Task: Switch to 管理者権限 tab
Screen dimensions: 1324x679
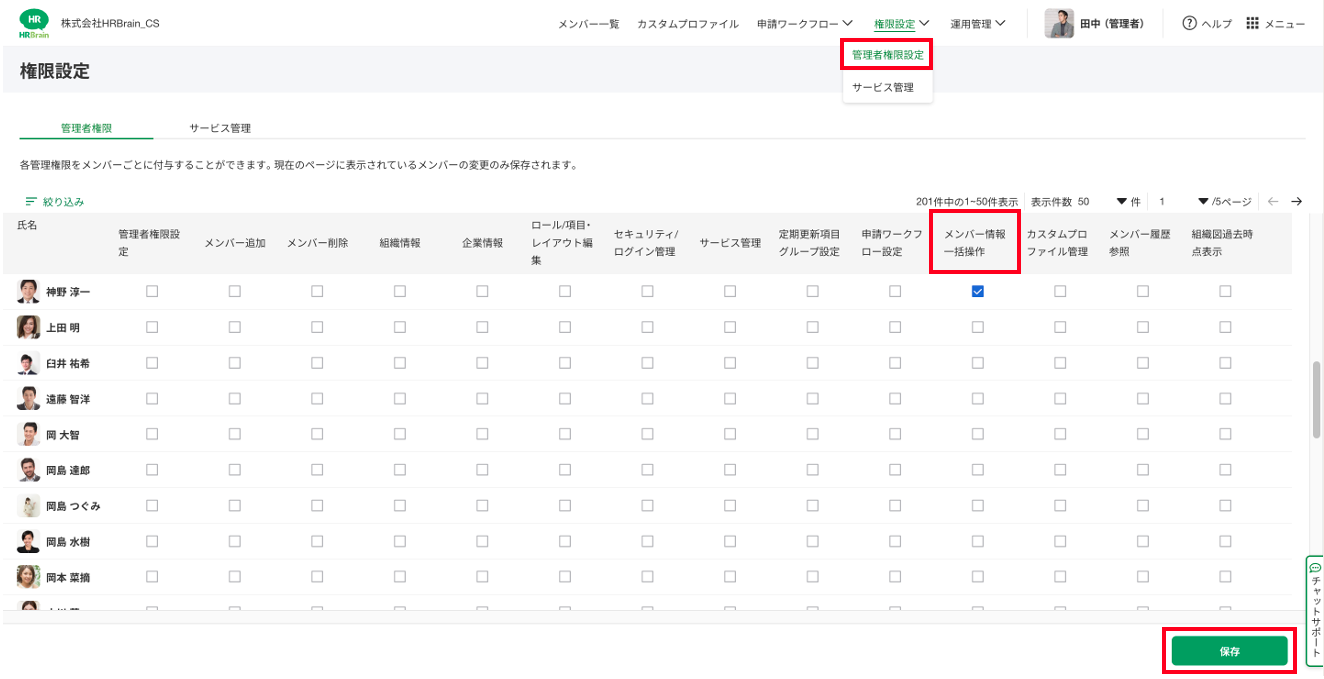Action: point(86,128)
